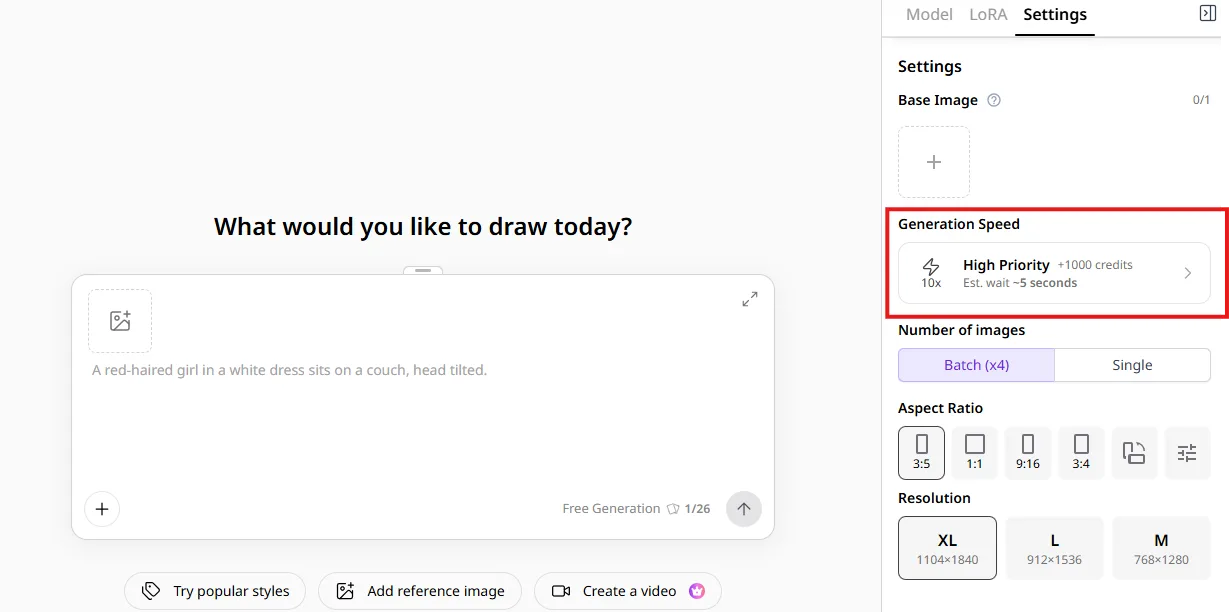1229x612 pixels.
Task: Click the Try popular styles button
Action: (x=216, y=591)
